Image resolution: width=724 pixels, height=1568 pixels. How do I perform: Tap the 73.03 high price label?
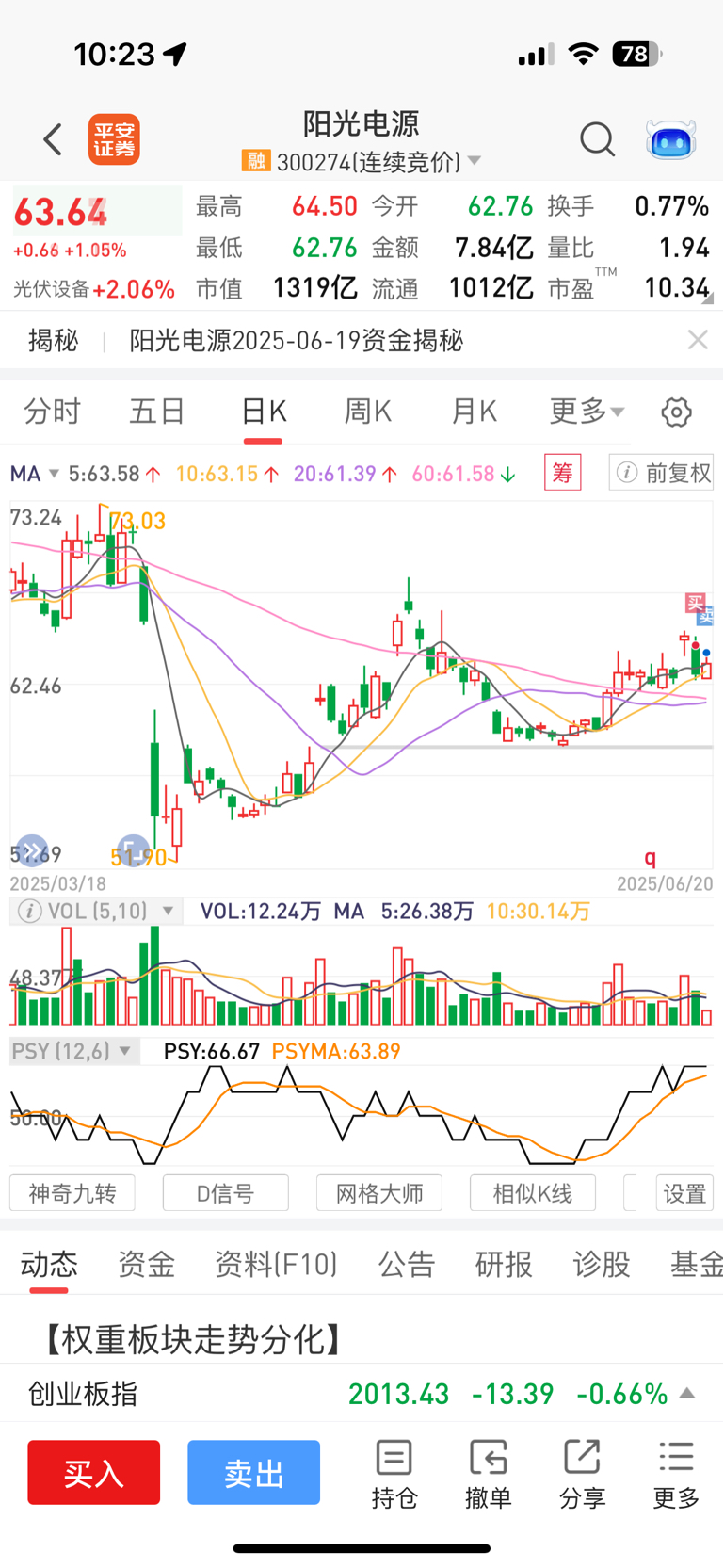(137, 521)
